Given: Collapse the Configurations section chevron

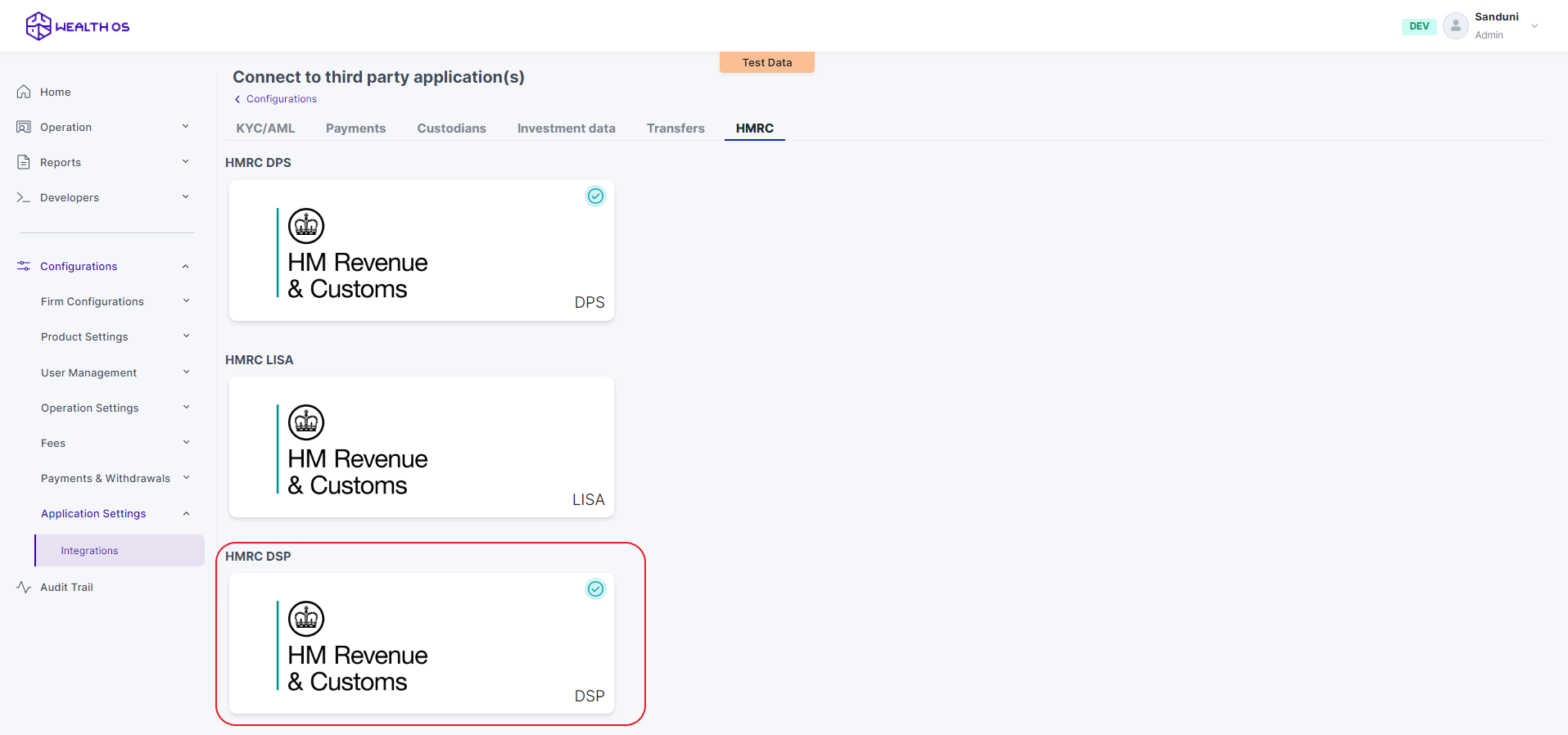Looking at the screenshot, I should click(185, 266).
